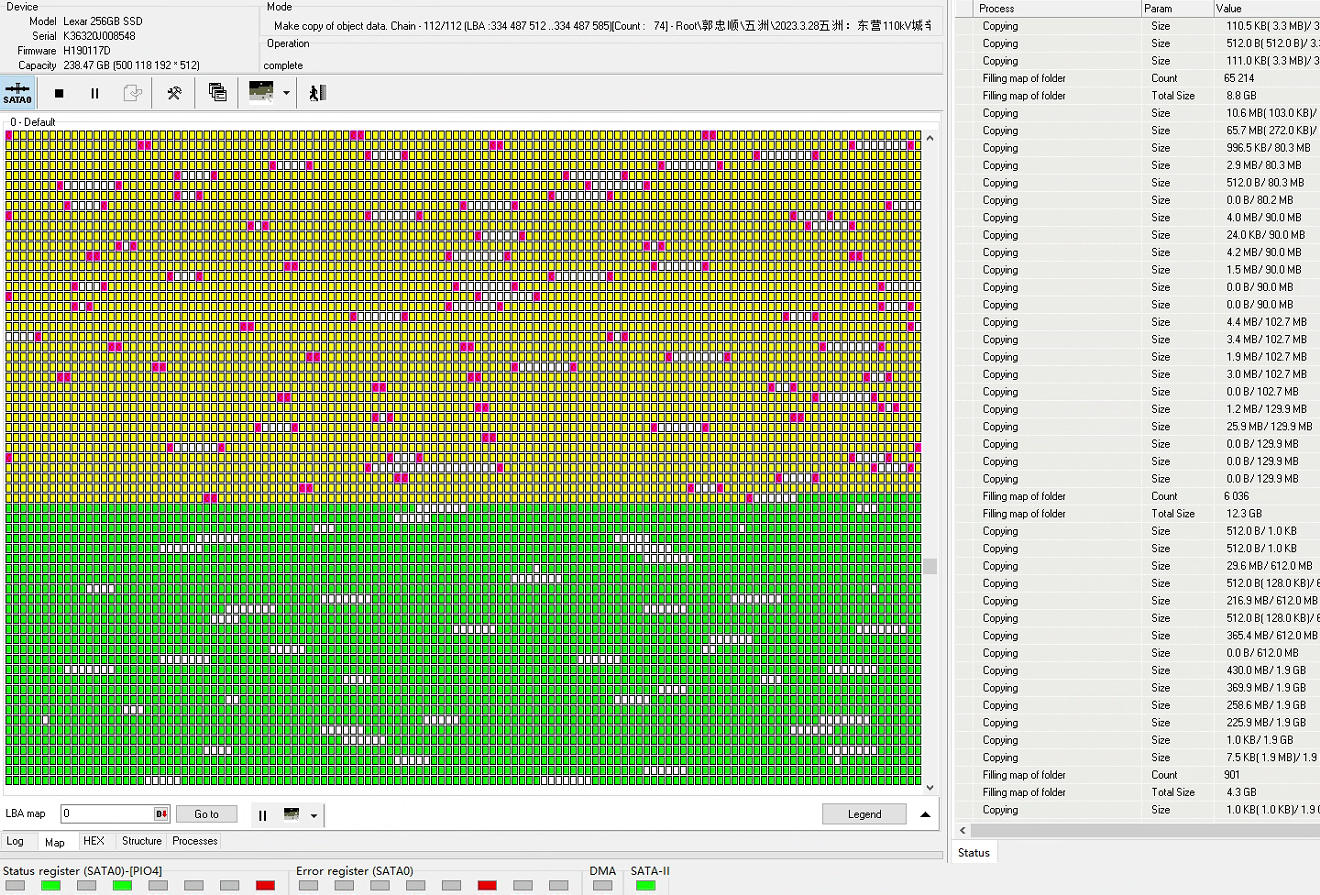Click the grayed-out copy task icon
The image size is (1320, 895).
[x=132, y=93]
